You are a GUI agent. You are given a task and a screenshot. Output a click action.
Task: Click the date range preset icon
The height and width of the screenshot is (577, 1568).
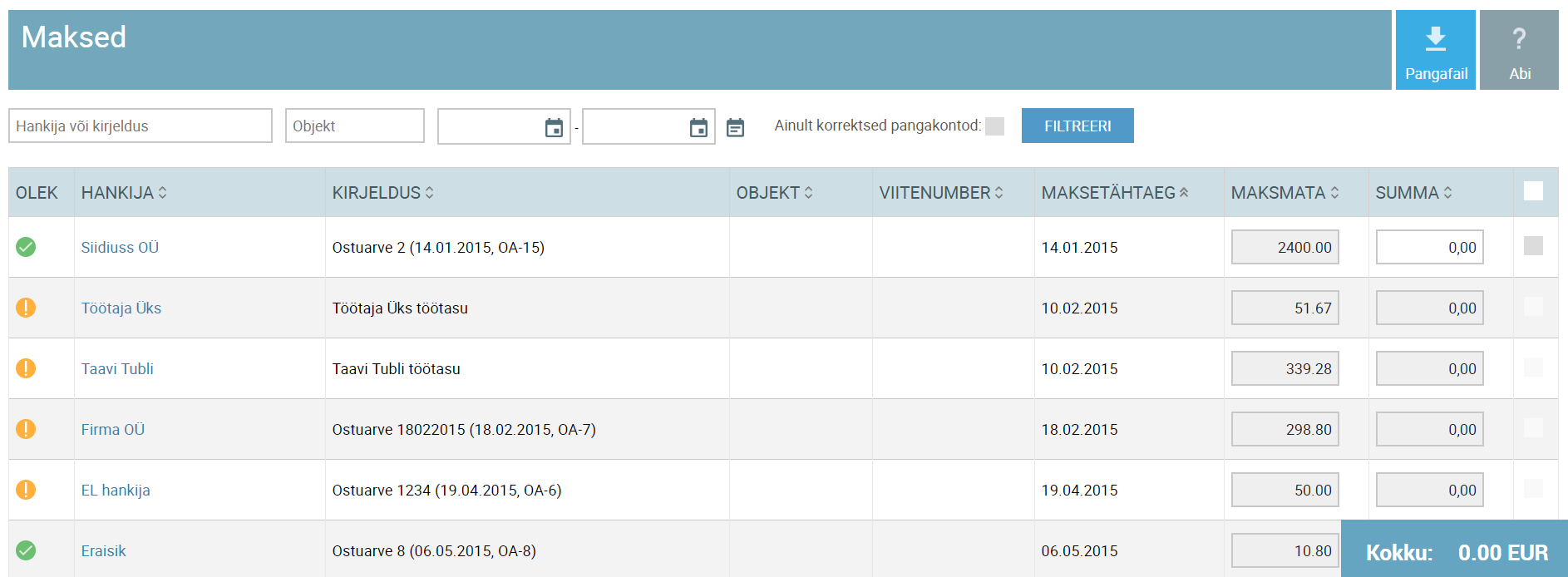click(735, 127)
